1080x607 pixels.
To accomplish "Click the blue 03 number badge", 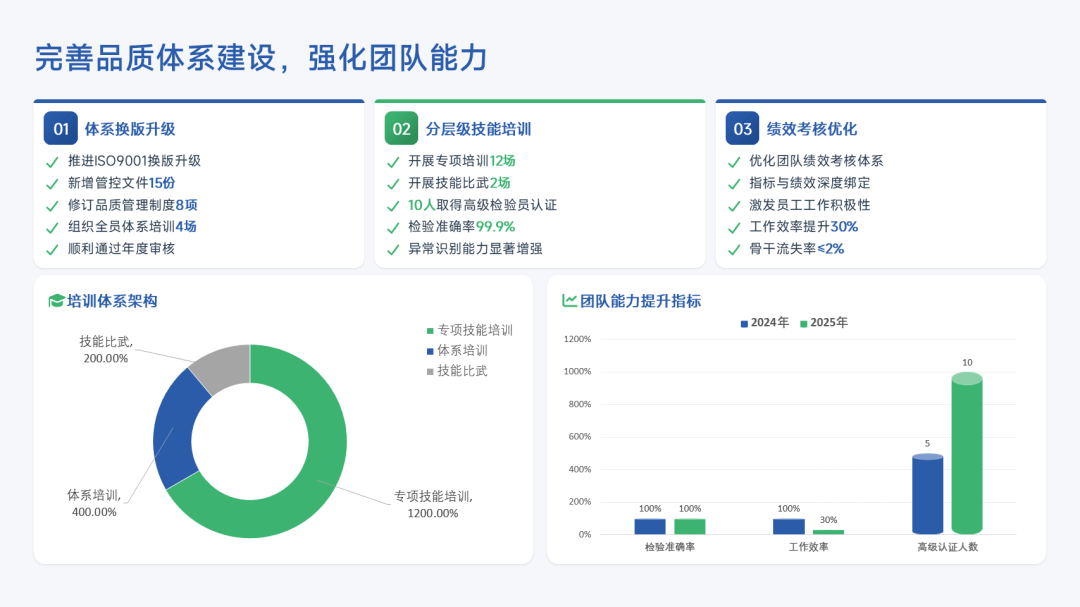I will point(743,129).
